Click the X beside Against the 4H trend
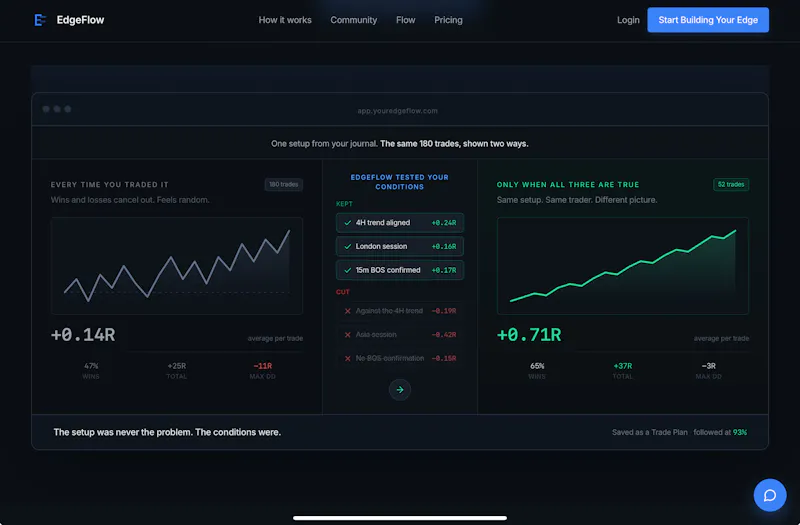The width and height of the screenshot is (800, 525). [347, 311]
